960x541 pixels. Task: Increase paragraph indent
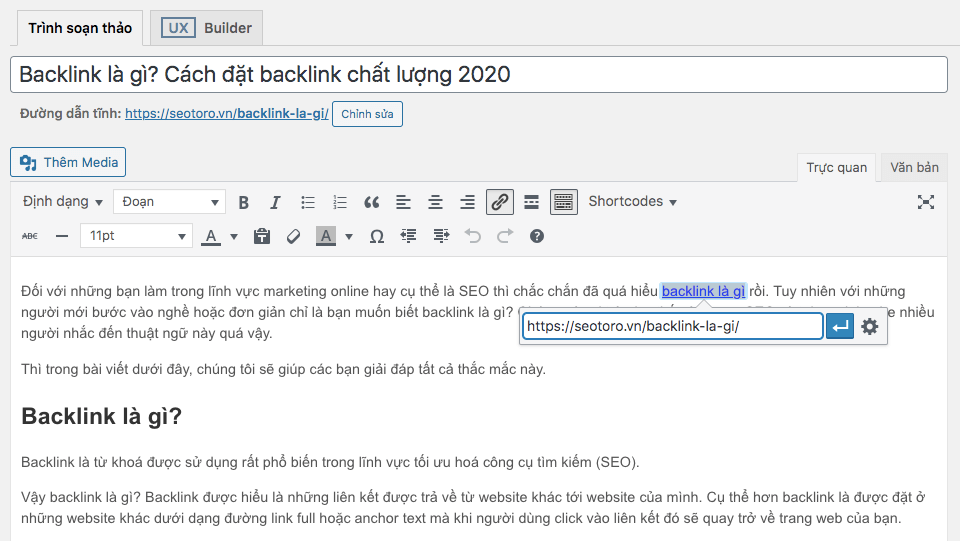point(441,236)
